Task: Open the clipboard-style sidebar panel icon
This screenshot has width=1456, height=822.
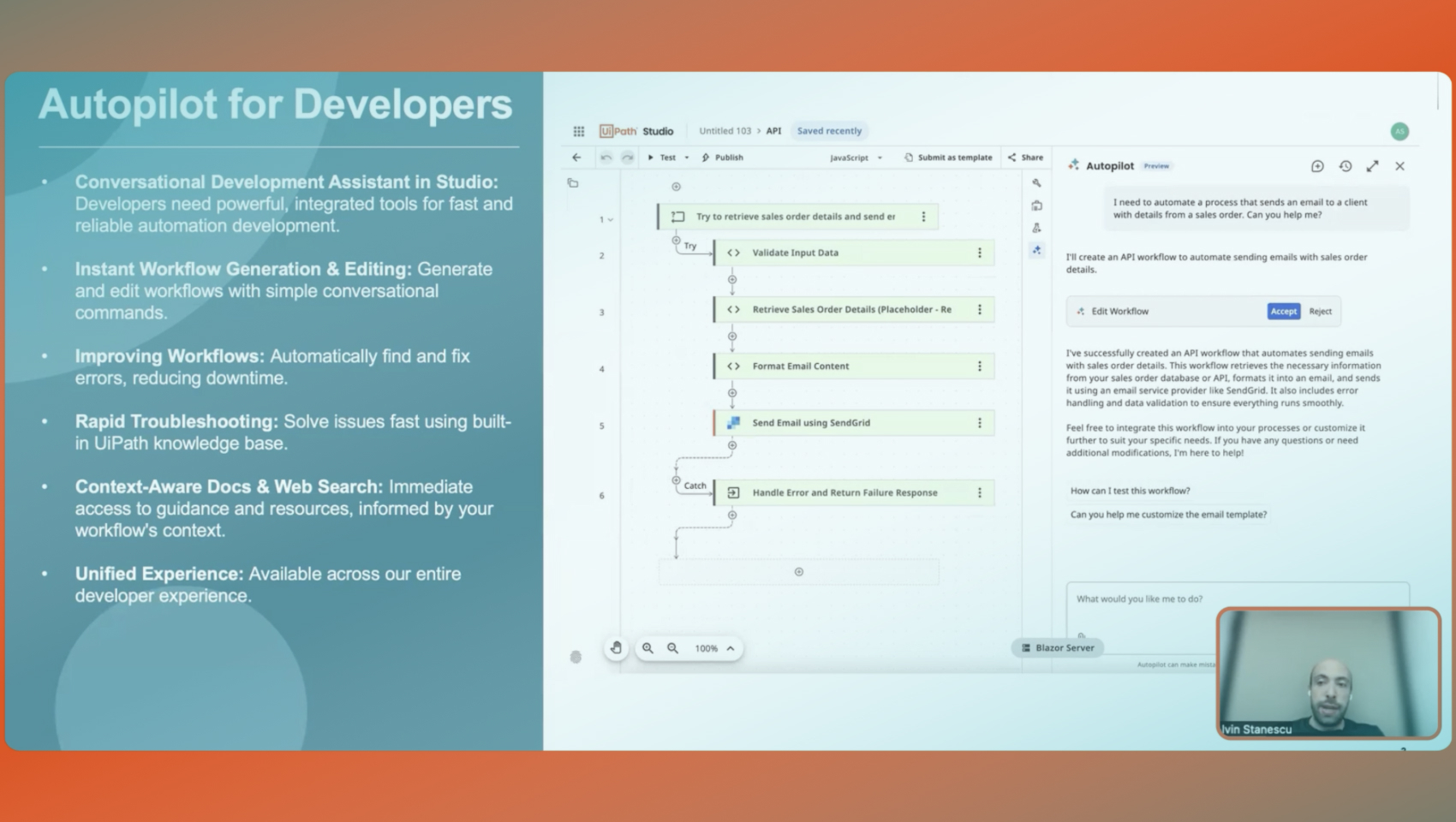Action: (x=1036, y=205)
